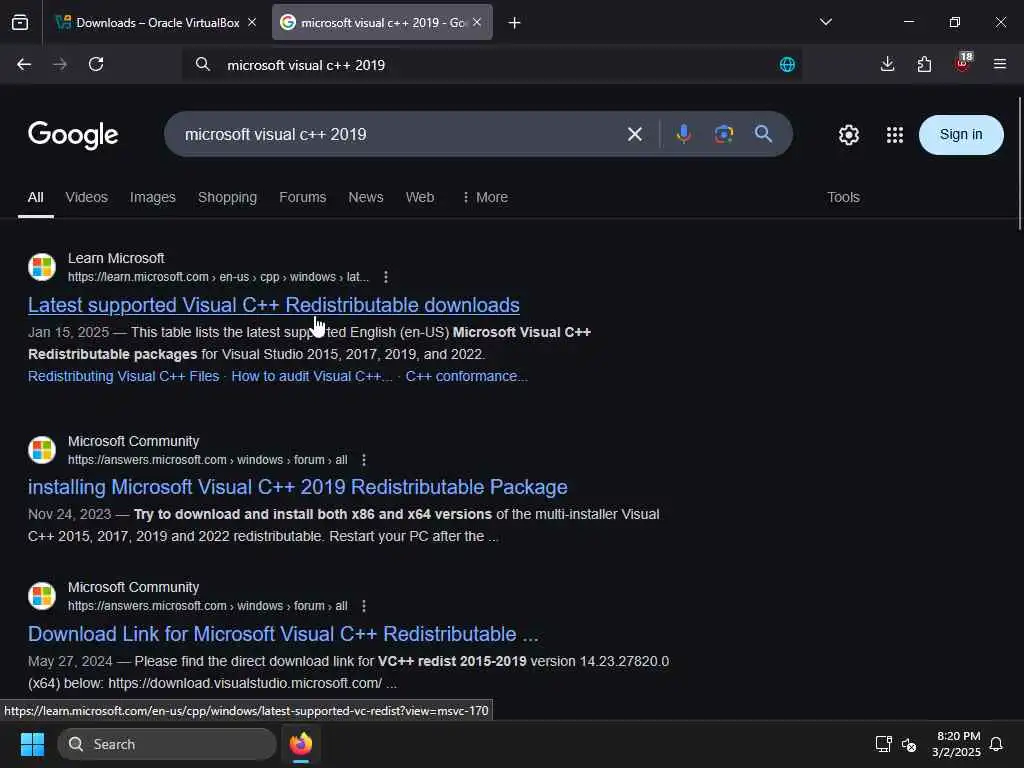Open How to audit Visual C++ sublink
This screenshot has height=768, width=1024.
coord(312,376)
